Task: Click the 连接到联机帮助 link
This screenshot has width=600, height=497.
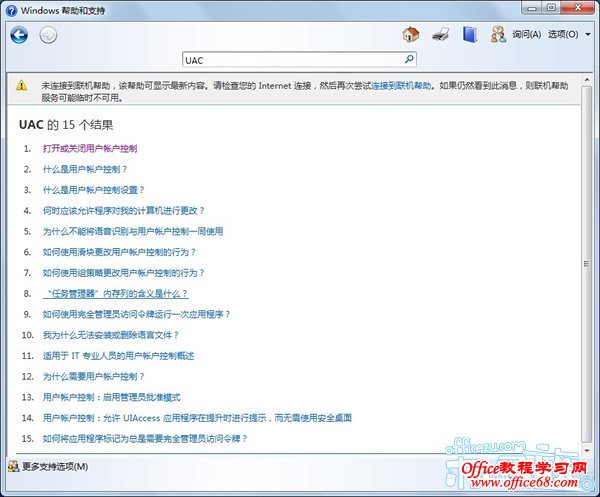Action: coord(401,86)
